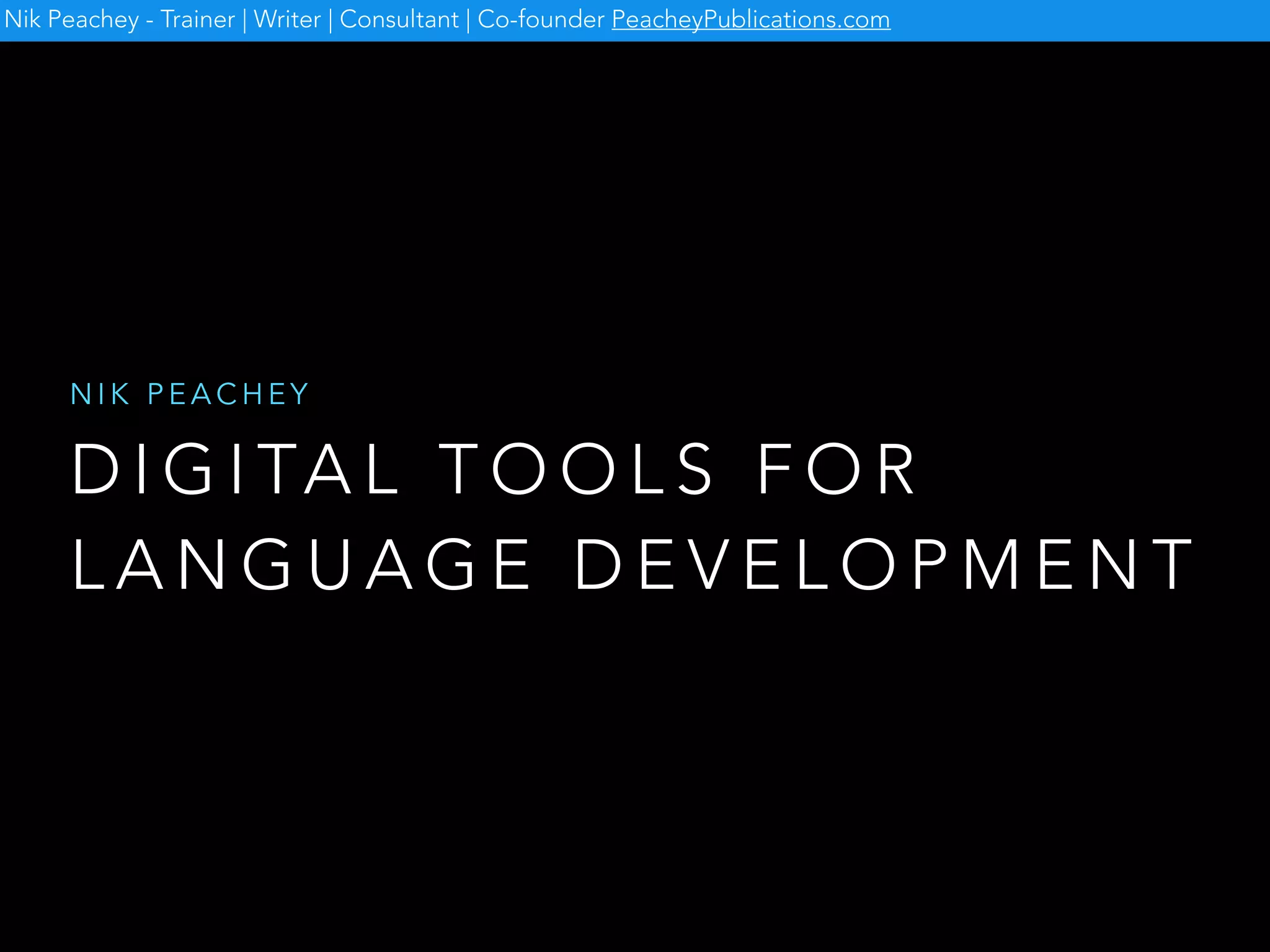Click the word 'Writer' in header
This screenshot has height=952, width=1270.
click(x=287, y=20)
